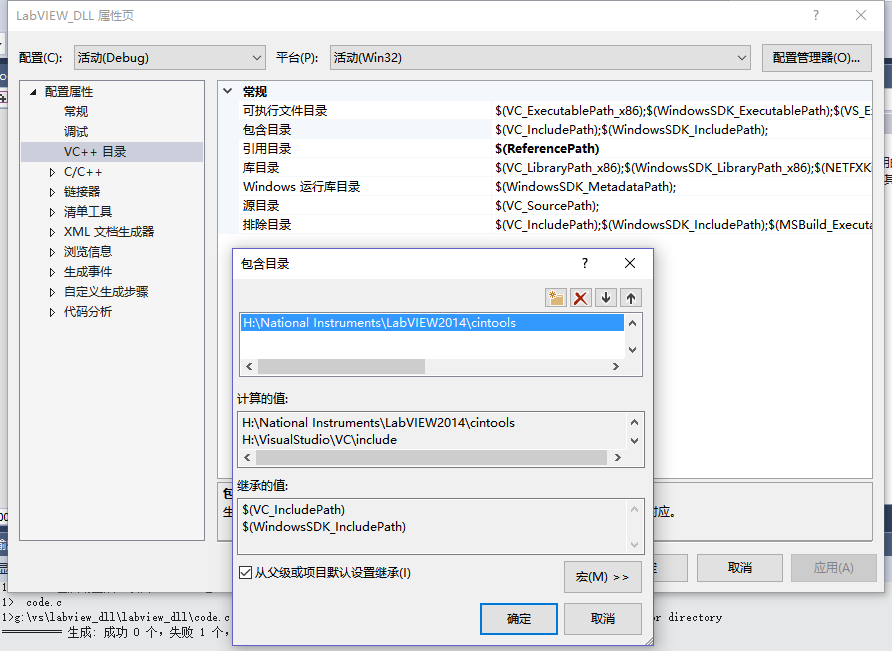Viewport: 892px width, 651px height.
Task: Expand the 代码分析 tree node
Action: pyautogui.click(x=52, y=312)
